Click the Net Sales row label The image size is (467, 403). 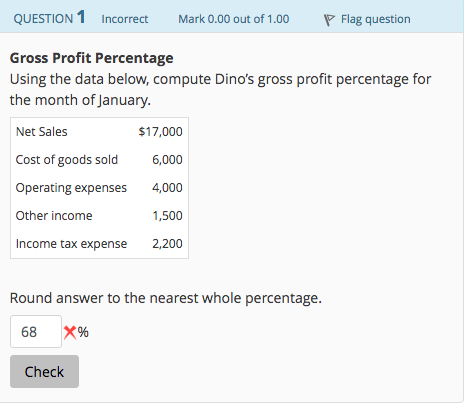42,132
